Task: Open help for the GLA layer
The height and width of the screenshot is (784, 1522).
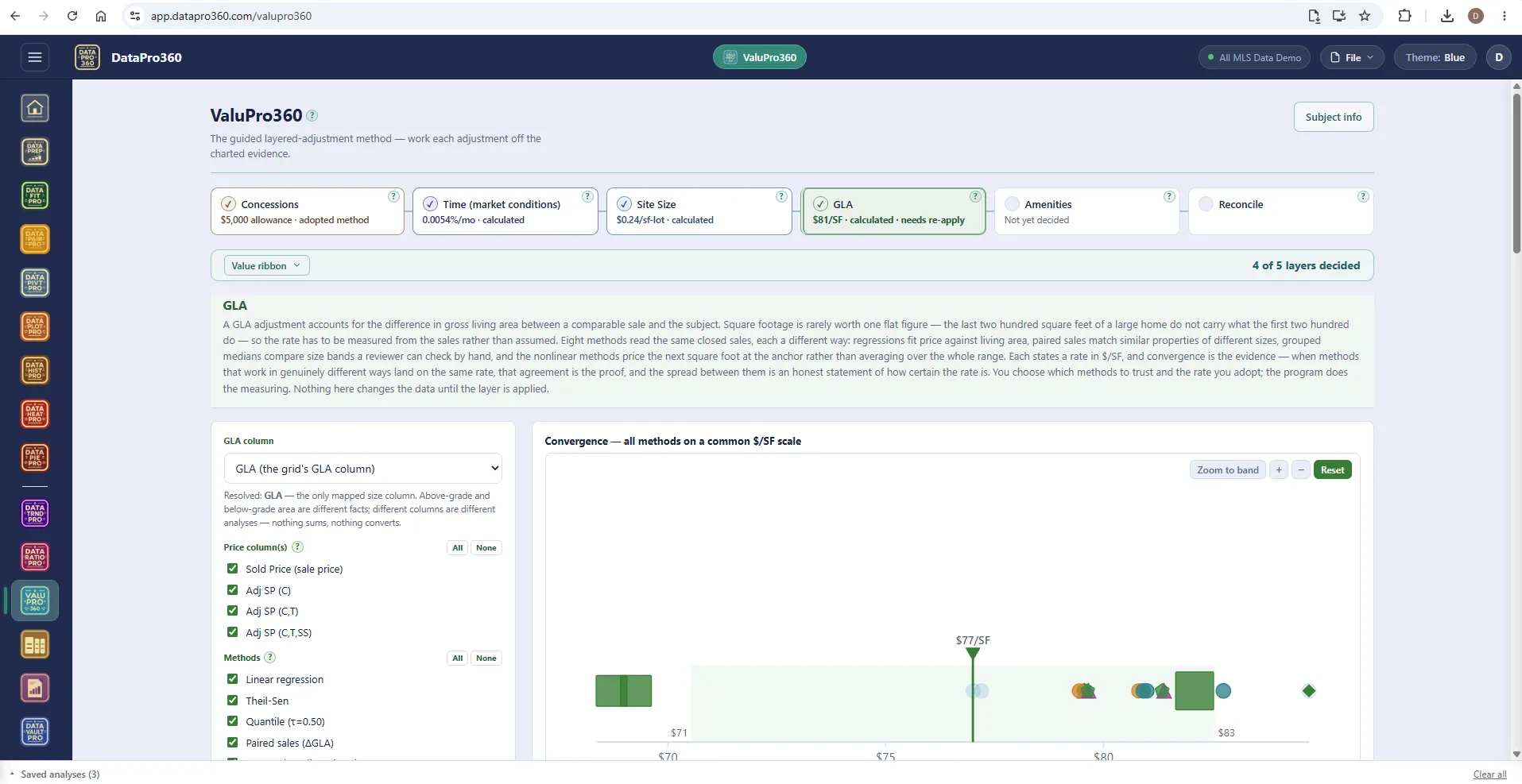Action: coord(975,196)
